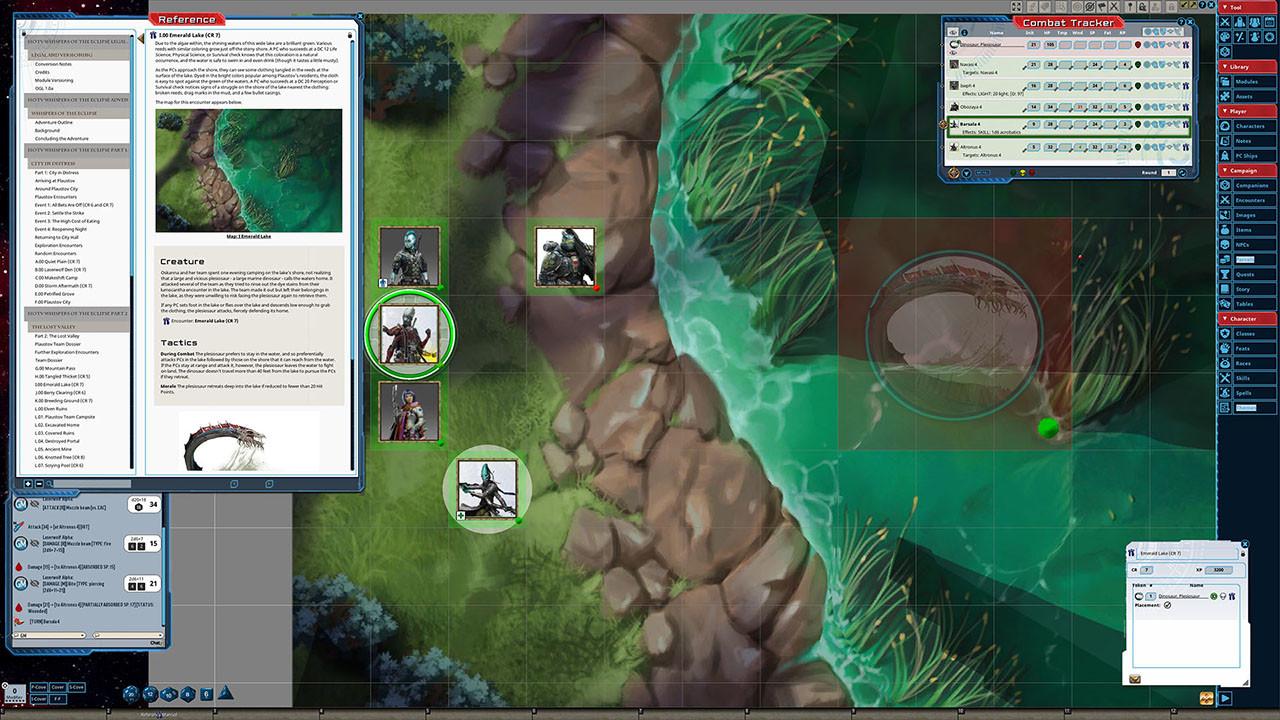The height and width of the screenshot is (720, 1280).
Task: Roll the d20 die
Action: click(x=131, y=694)
